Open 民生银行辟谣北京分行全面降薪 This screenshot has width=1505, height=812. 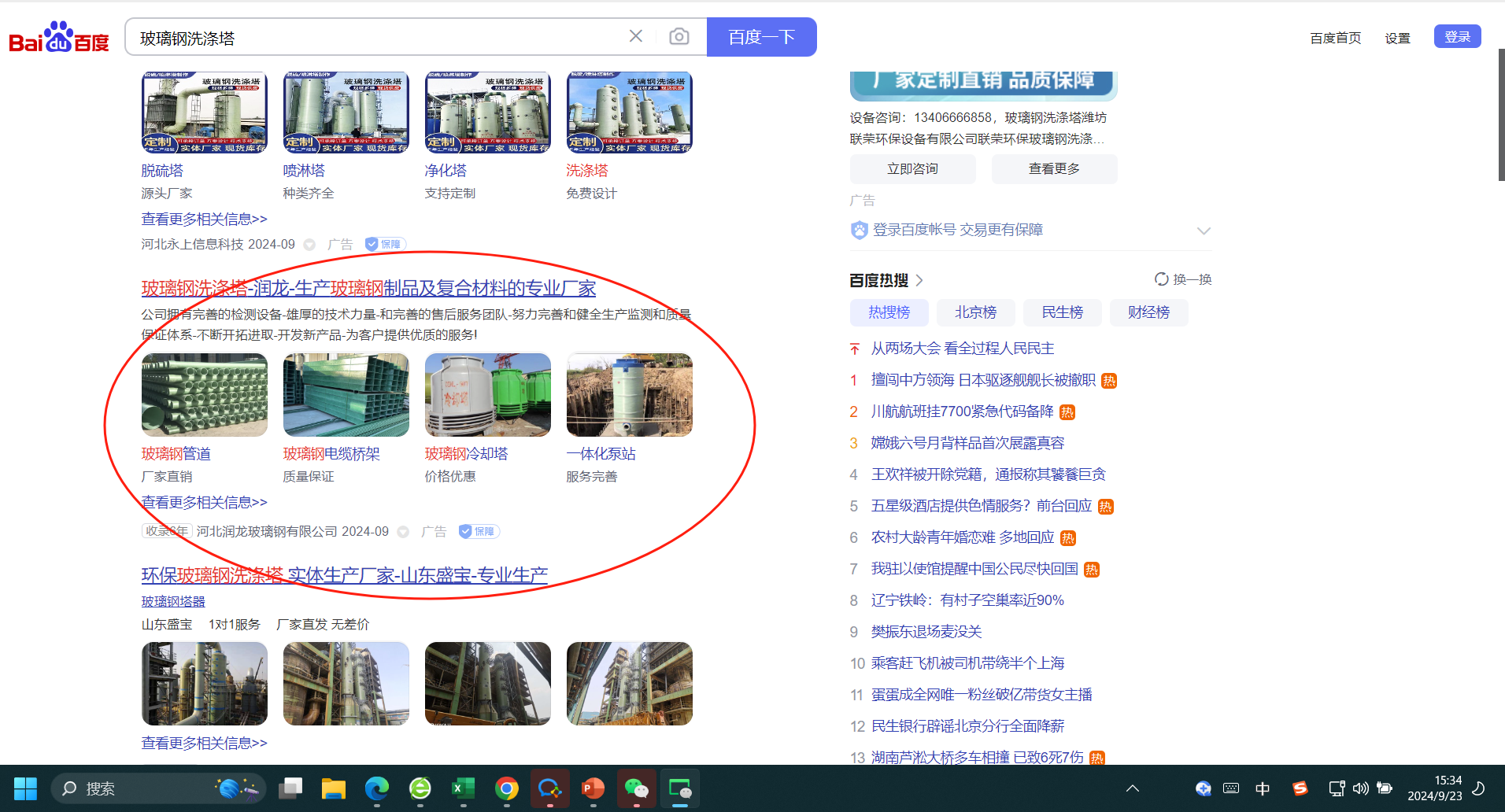[x=967, y=726]
